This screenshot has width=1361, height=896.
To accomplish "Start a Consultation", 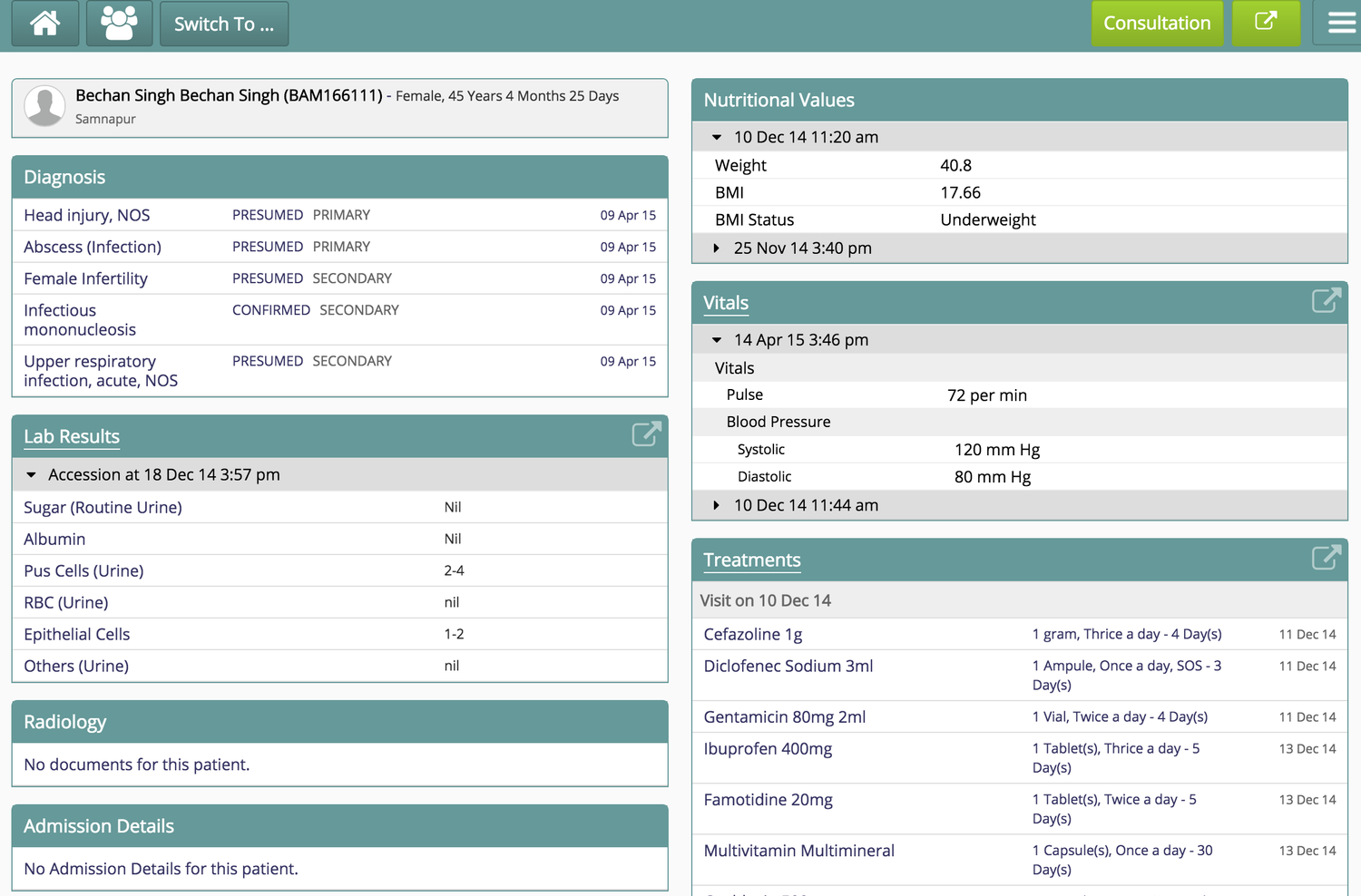I will coord(1157,23).
